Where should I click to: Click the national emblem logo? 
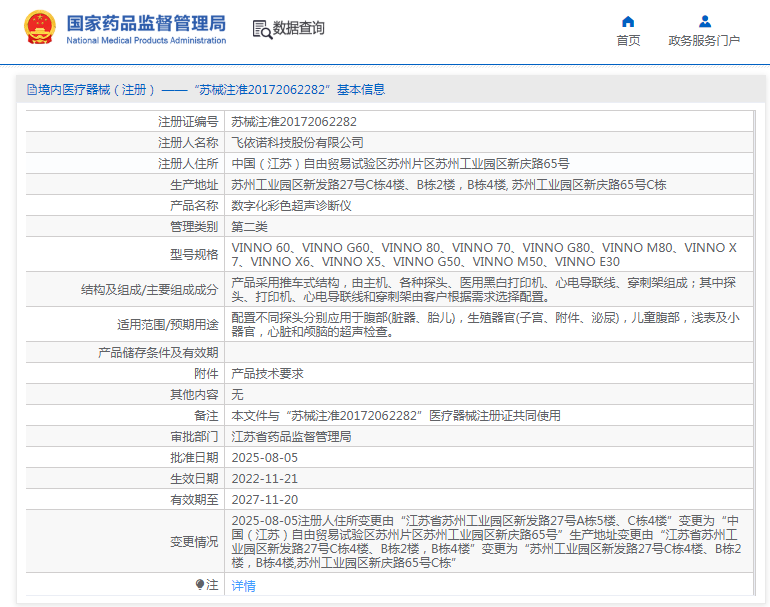click(39, 27)
